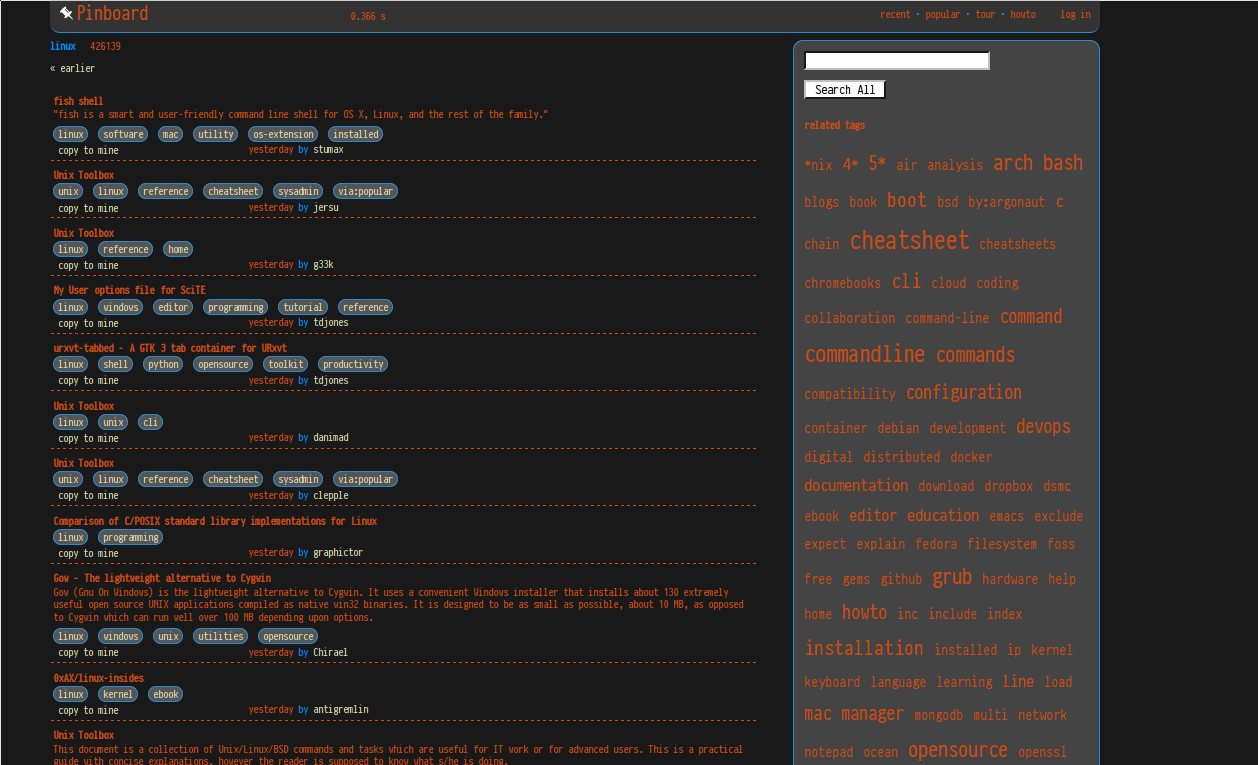Click the via:popular tag on first Unix Toolbox
The image size is (1258, 765).
click(x=366, y=191)
